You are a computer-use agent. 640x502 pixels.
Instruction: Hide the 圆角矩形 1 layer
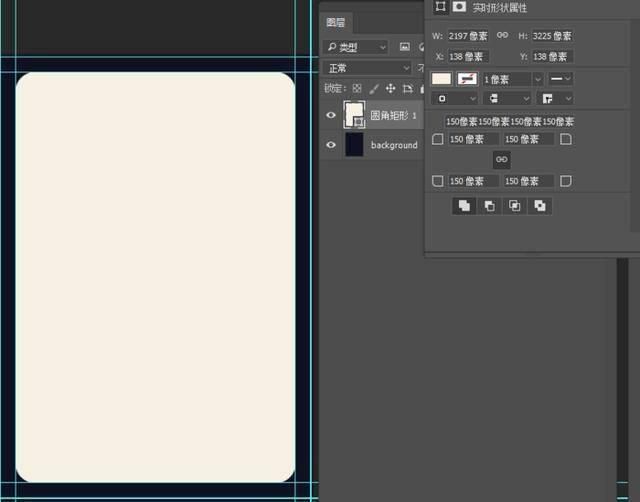[331, 115]
